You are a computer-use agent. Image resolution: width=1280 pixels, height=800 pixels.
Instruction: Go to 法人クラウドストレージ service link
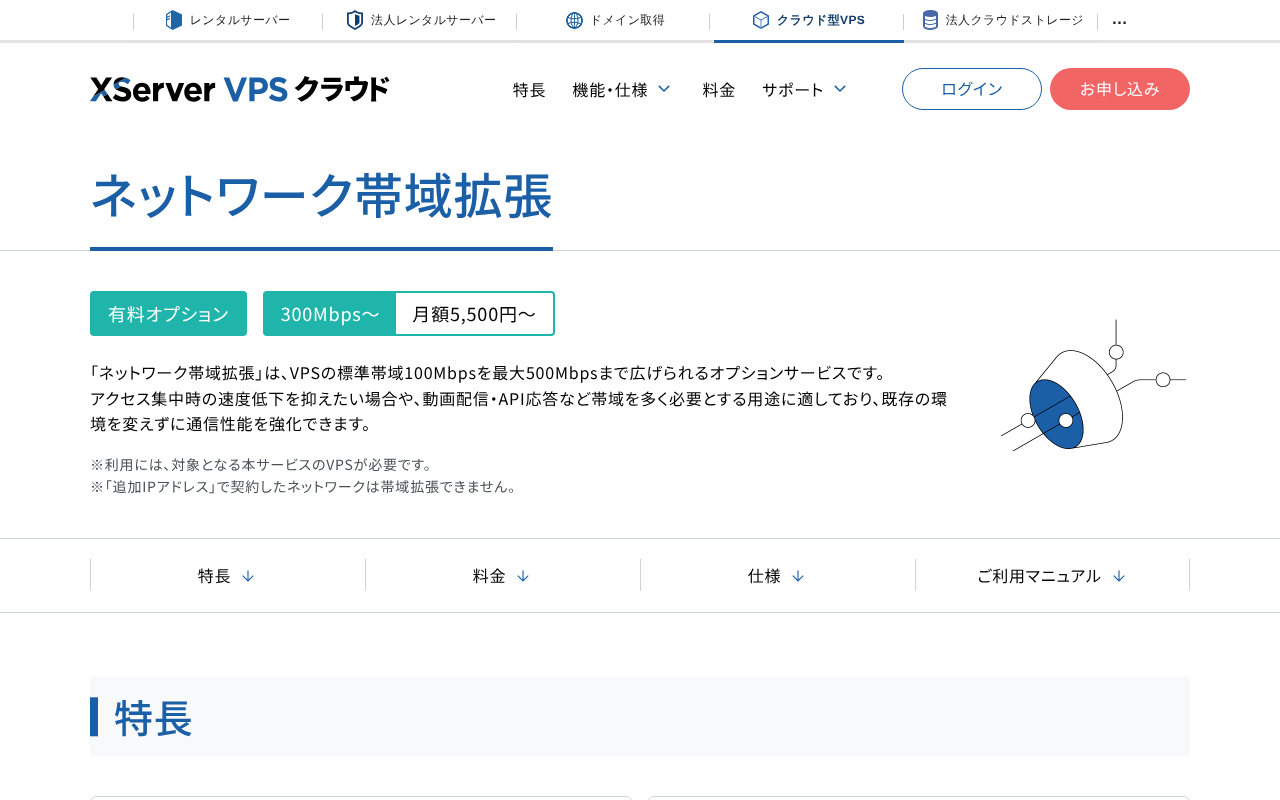pos(1001,21)
